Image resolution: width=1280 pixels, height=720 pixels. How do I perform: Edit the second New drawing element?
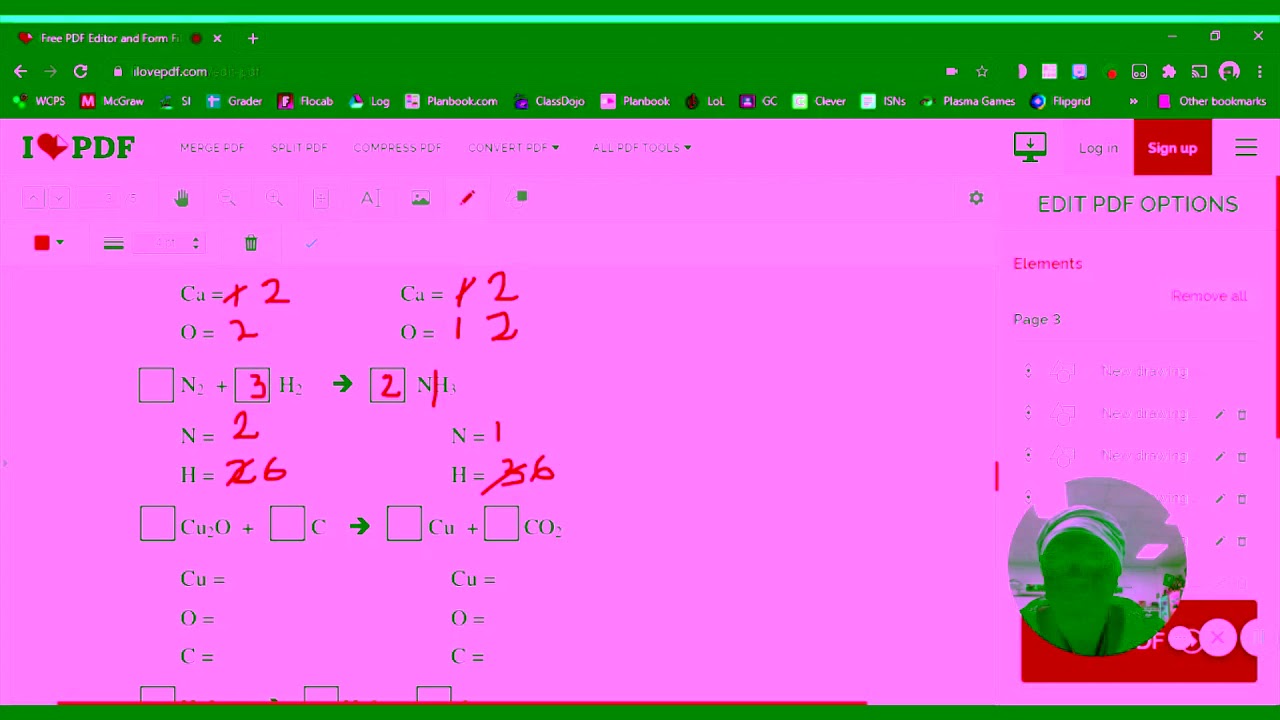[1219, 414]
